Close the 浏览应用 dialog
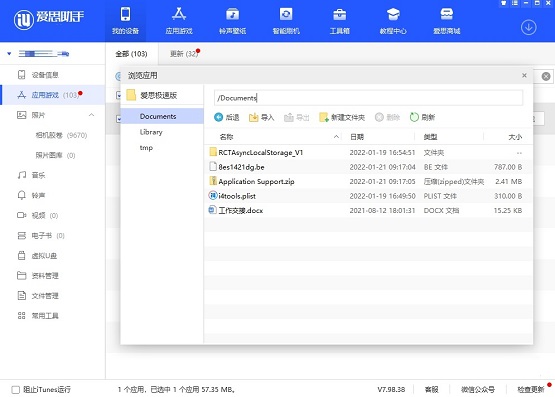Image resolution: width=555 pixels, height=397 pixels. pos(524,75)
